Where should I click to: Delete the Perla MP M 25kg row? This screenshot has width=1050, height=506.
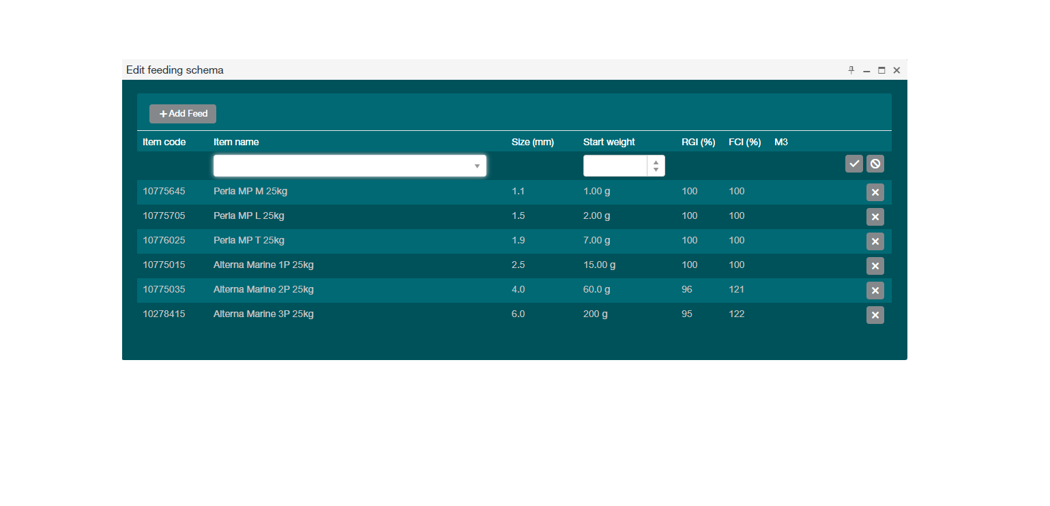coord(874,192)
